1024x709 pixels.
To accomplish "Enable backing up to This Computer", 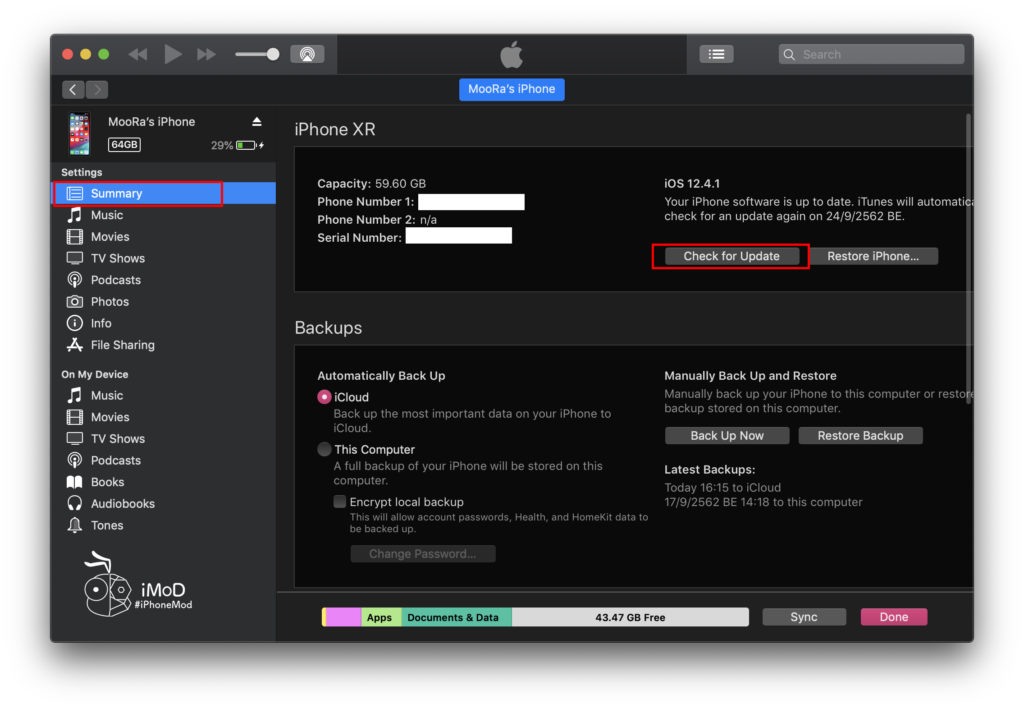I will (x=324, y=449).
